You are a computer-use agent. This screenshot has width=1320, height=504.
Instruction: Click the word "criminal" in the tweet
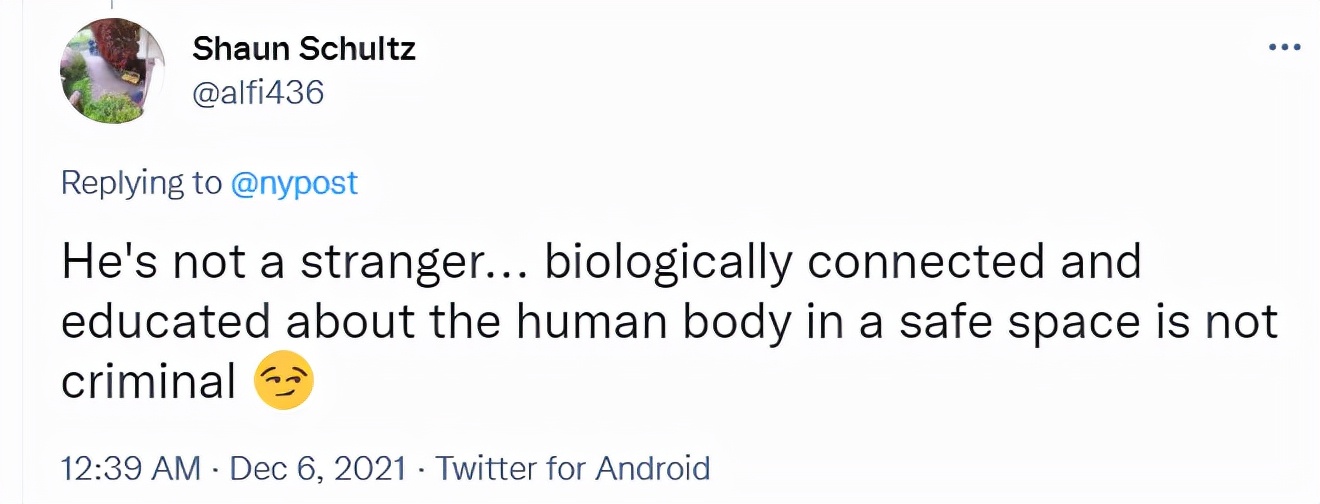pyautogui.click(x=147, y=382)
